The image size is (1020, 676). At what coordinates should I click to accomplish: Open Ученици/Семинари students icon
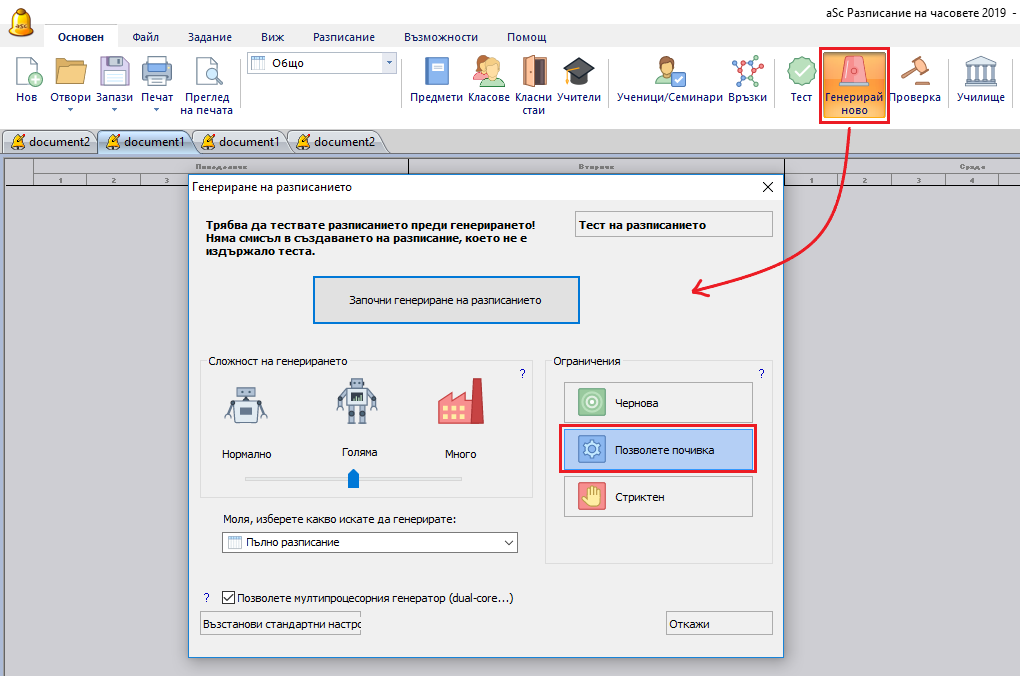(x=669, y=73)
